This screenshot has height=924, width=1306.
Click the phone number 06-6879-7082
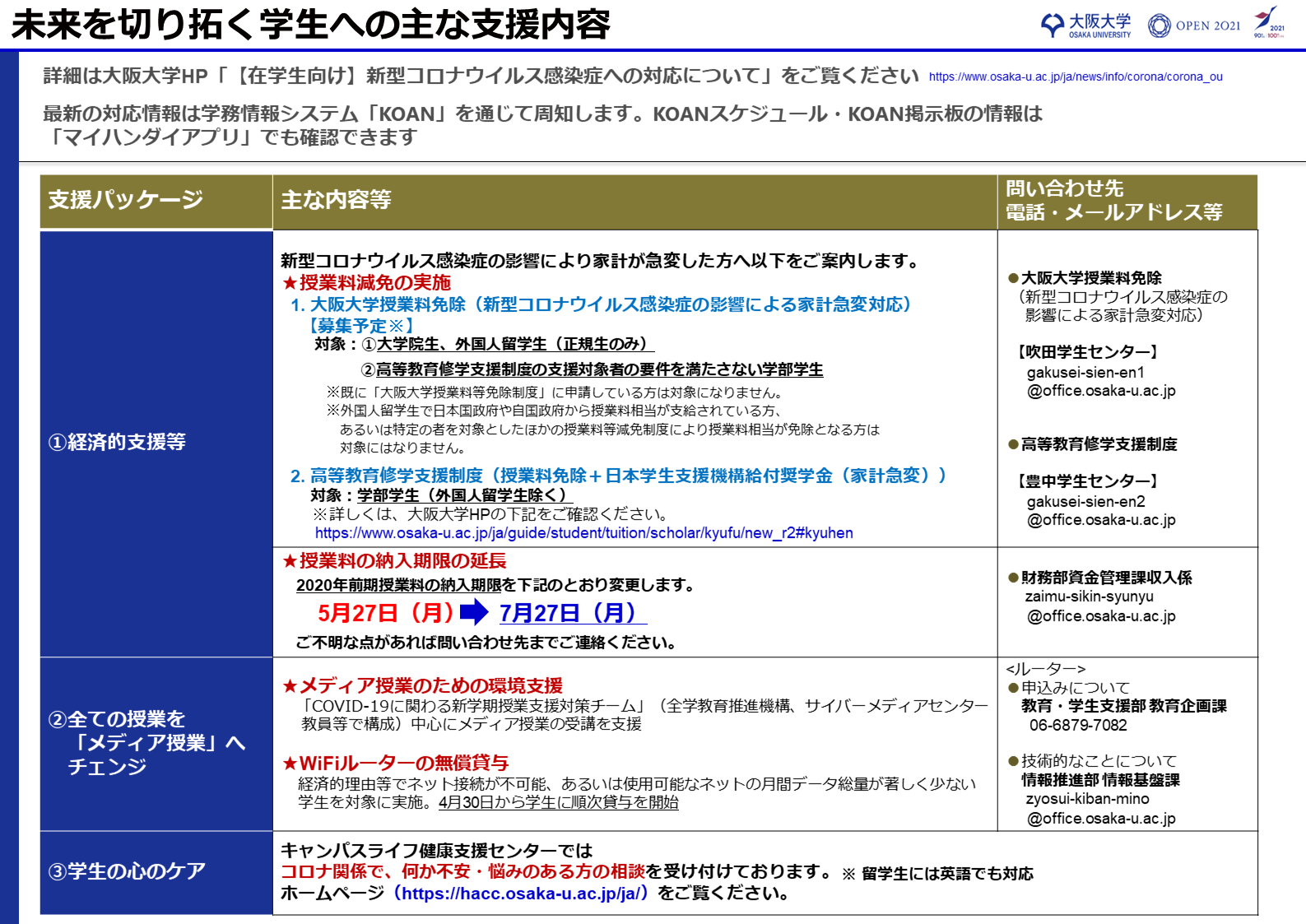(x=1078, y=726)
